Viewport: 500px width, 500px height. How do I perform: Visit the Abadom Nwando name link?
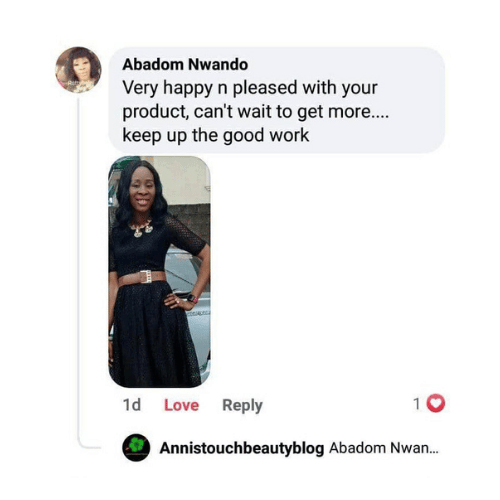point(185,65)
